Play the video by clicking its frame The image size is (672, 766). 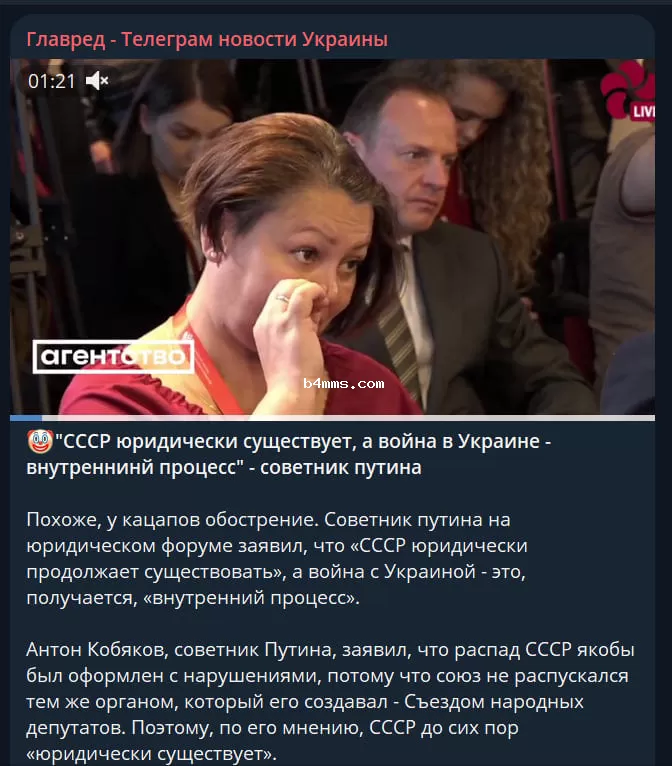pyautogui.click(x=332, y=237)
